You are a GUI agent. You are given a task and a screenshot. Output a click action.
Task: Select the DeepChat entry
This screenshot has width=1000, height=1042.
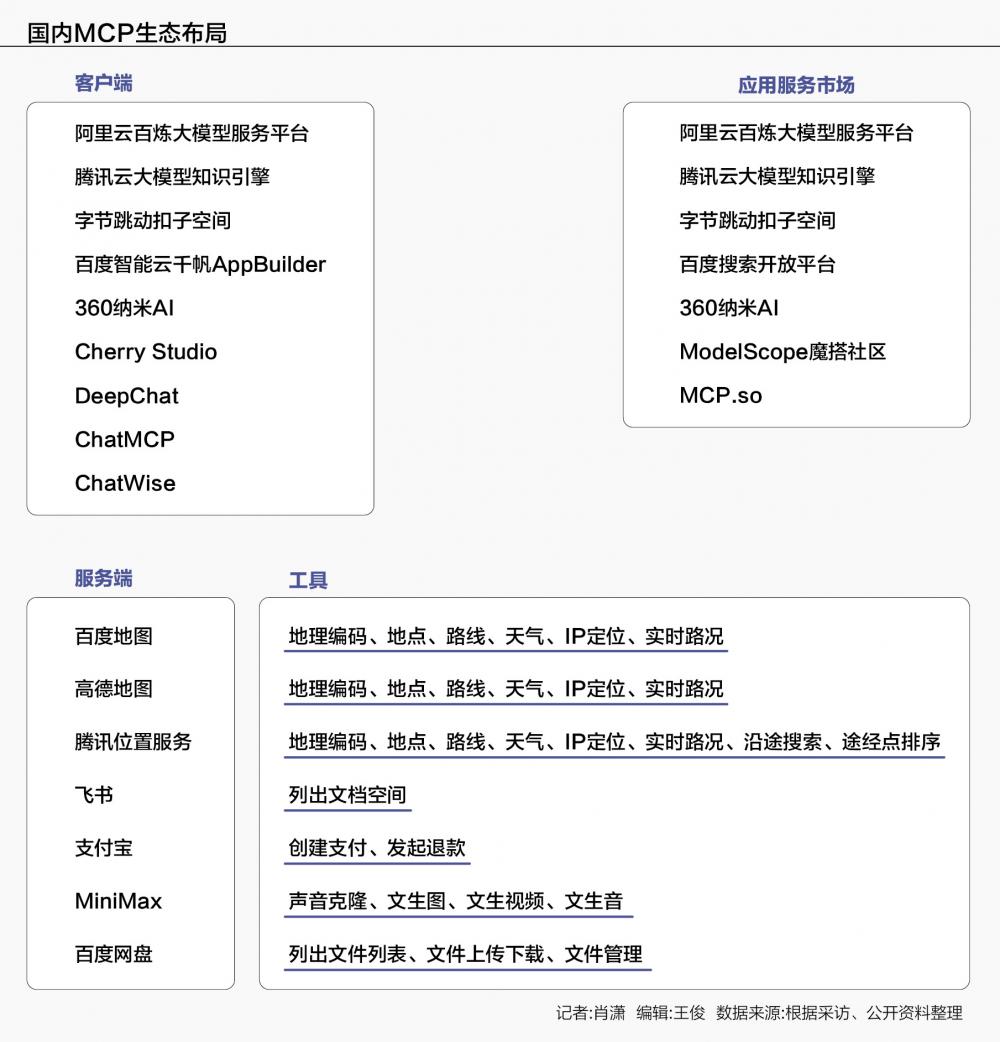point(126,396)
